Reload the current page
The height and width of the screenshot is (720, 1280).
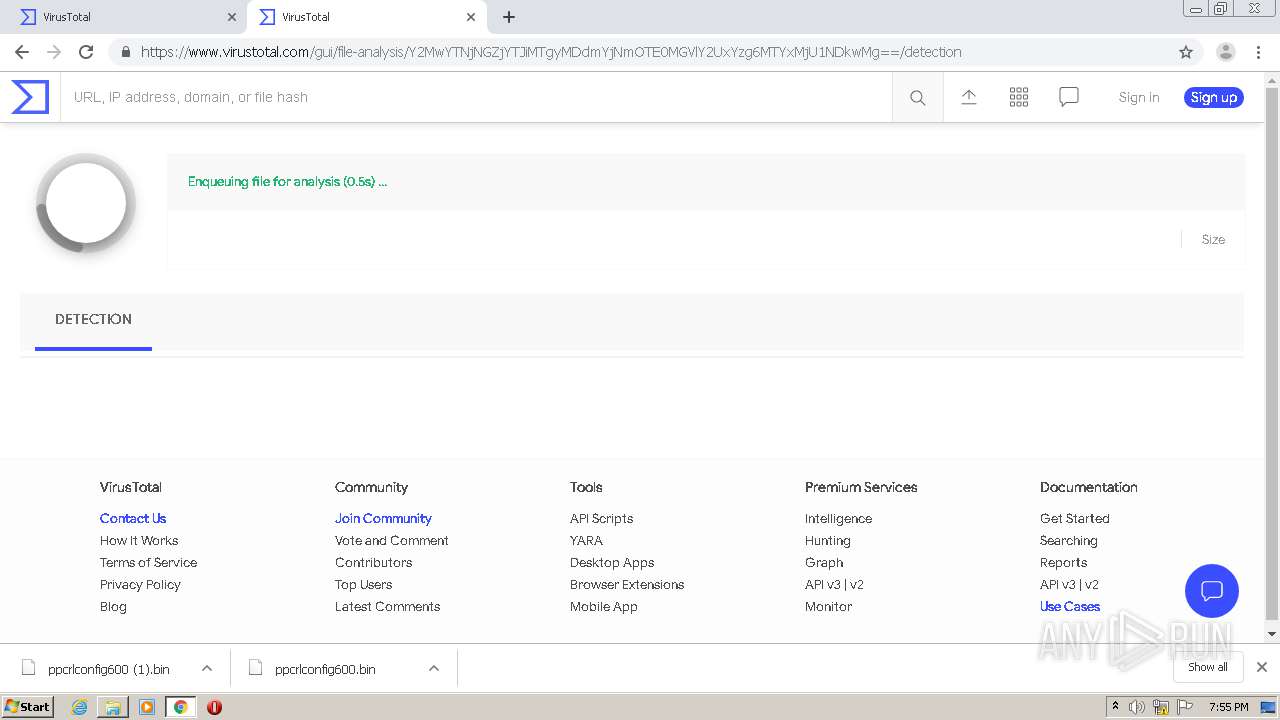click(x=86, y=52)
